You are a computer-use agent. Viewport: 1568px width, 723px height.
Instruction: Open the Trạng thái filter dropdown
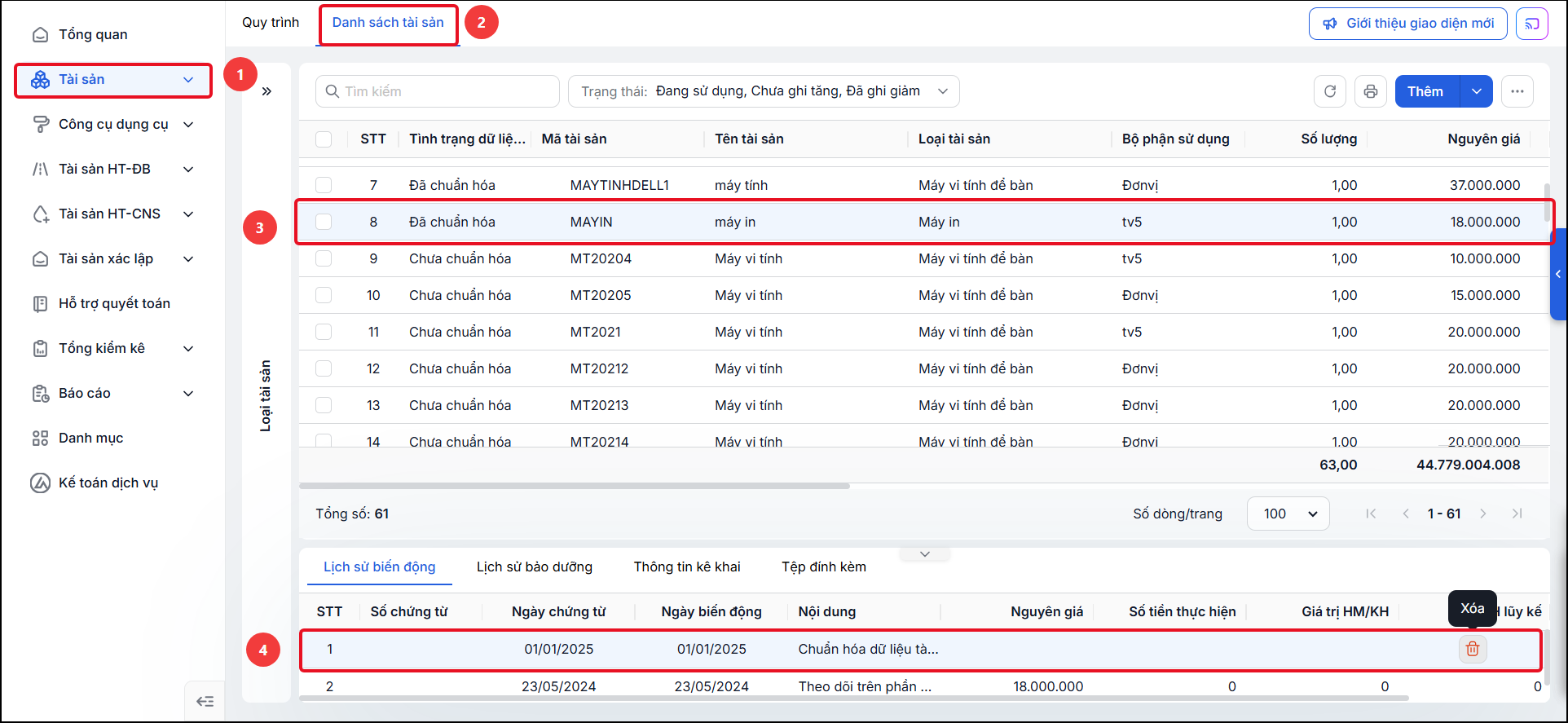[x=764, y=91]
